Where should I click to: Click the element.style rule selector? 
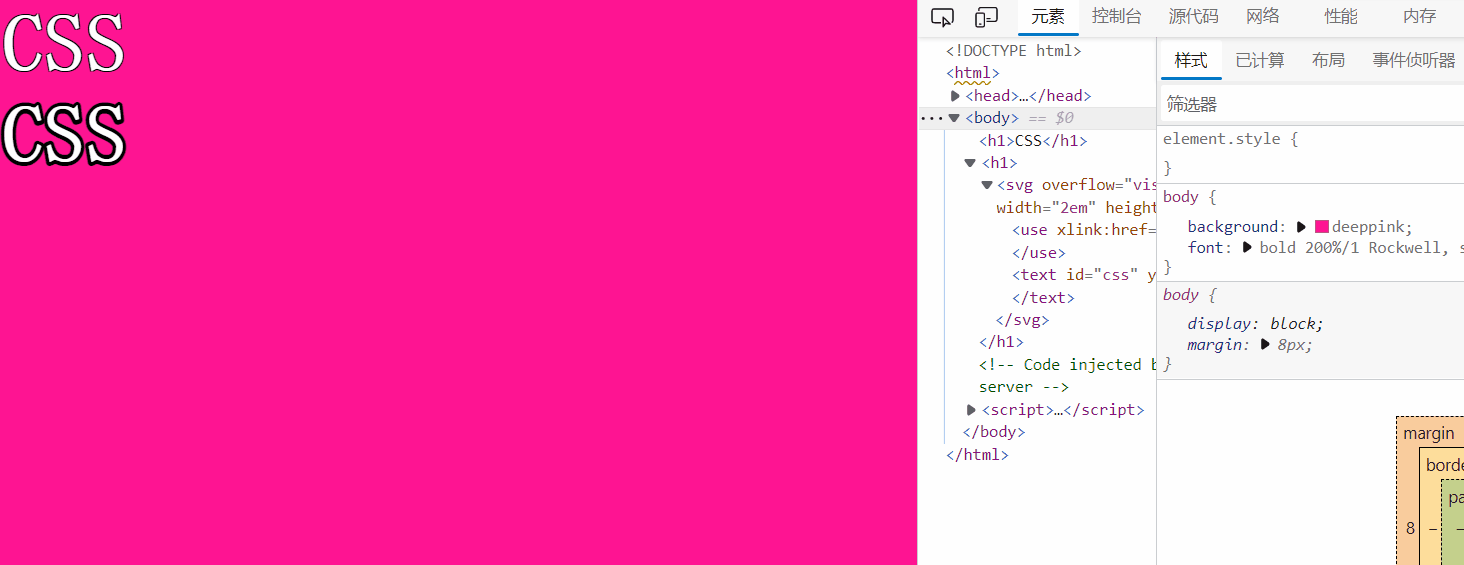tap(1221, 139)
